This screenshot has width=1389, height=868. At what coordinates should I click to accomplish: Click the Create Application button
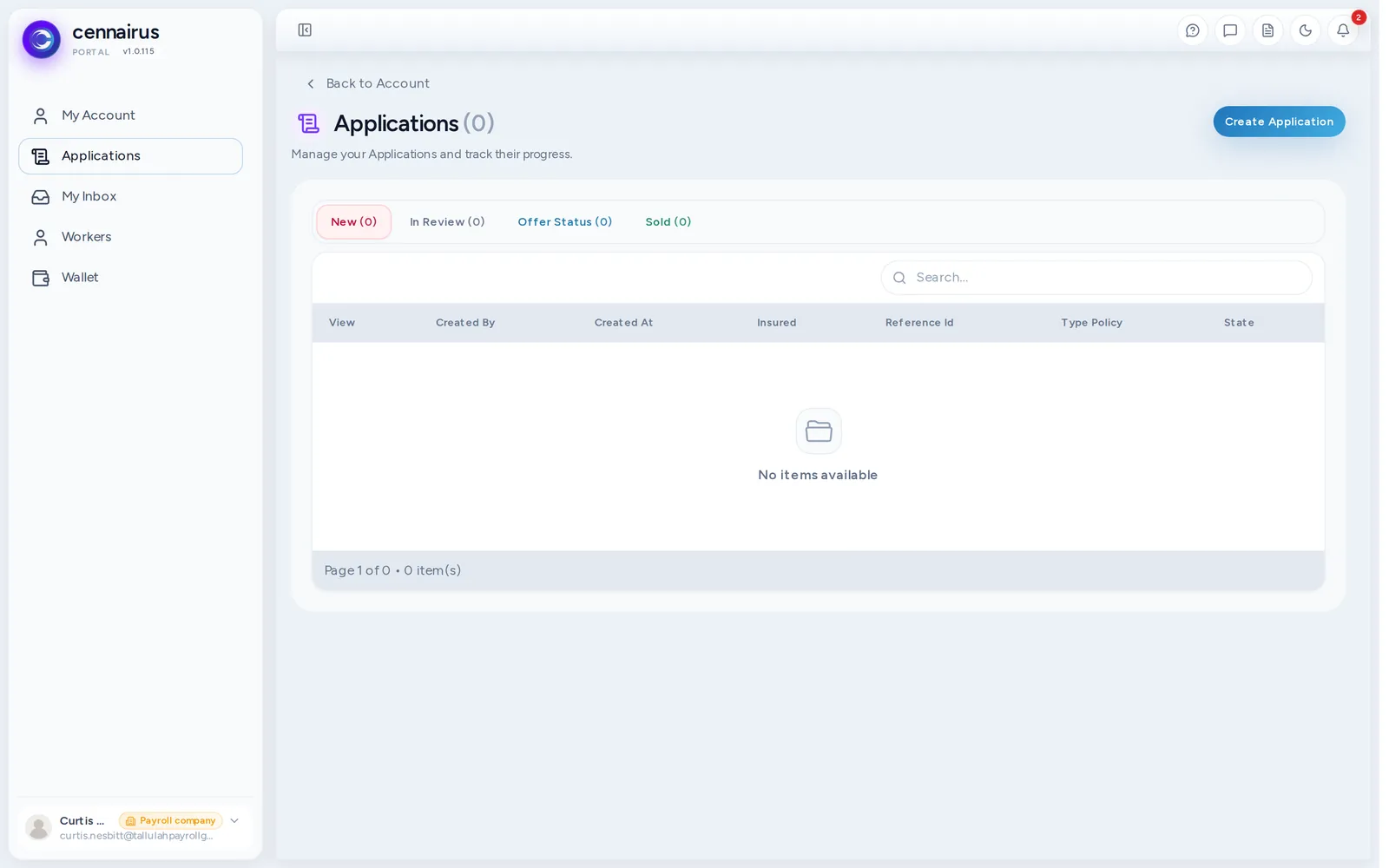click(1279, 122)
